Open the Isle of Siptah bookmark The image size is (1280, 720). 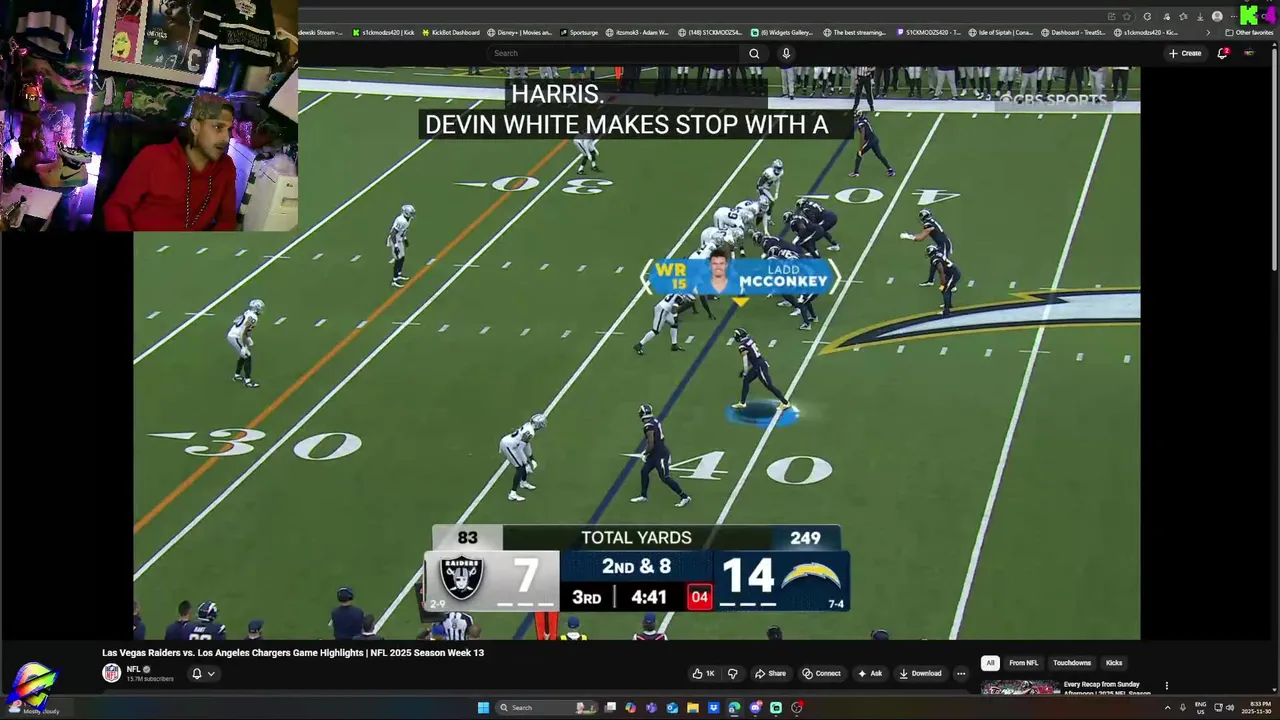click(1000, 32)
